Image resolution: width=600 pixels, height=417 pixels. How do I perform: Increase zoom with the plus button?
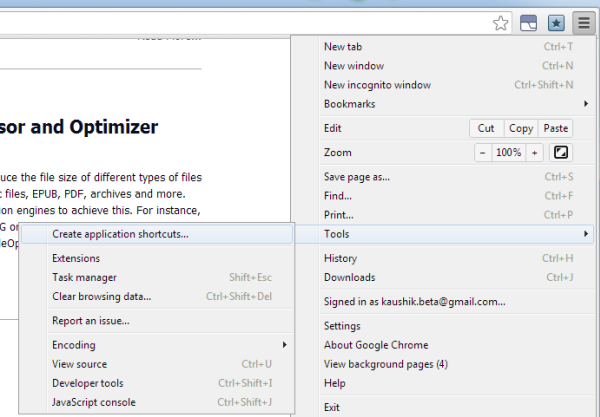tap(535, 153)
